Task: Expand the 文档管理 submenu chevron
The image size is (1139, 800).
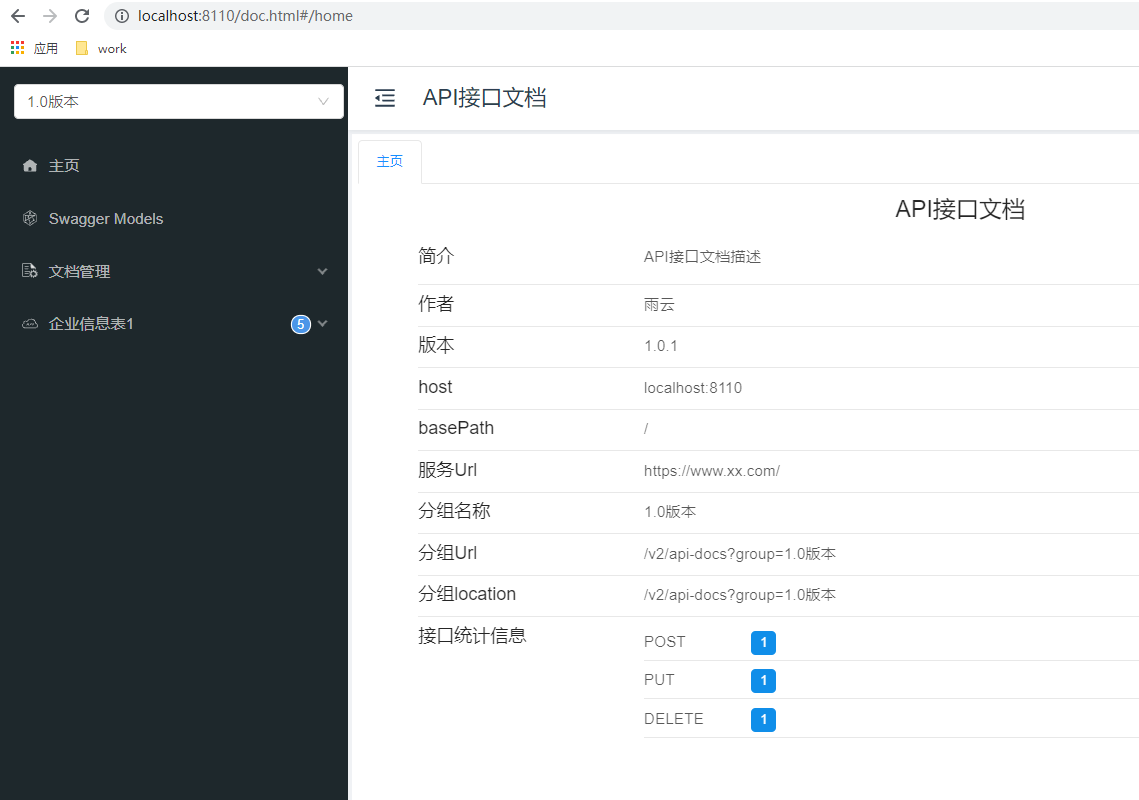Action: (x=323, y=271)
